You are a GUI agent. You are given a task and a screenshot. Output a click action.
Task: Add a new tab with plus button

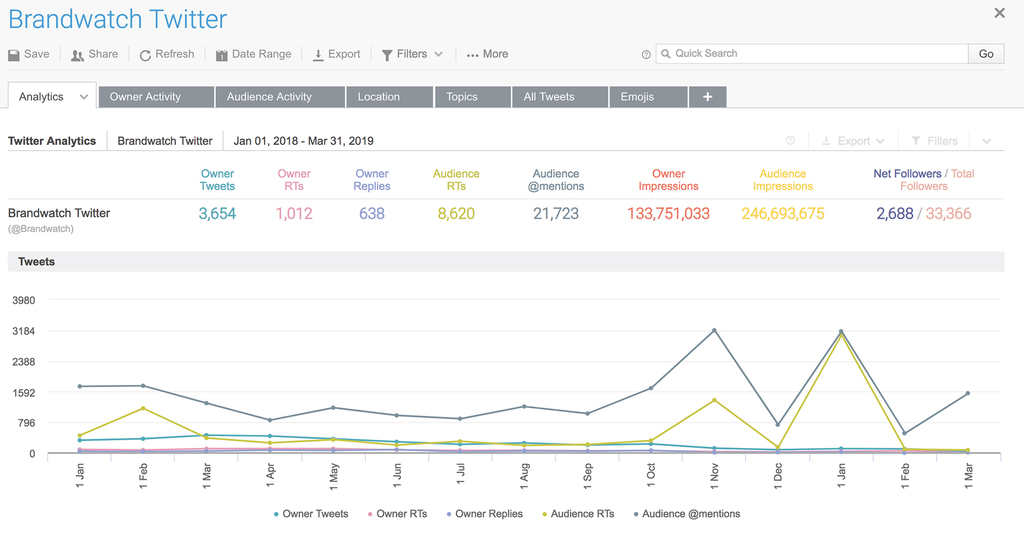pyautogui.click(x=707, y=97)
